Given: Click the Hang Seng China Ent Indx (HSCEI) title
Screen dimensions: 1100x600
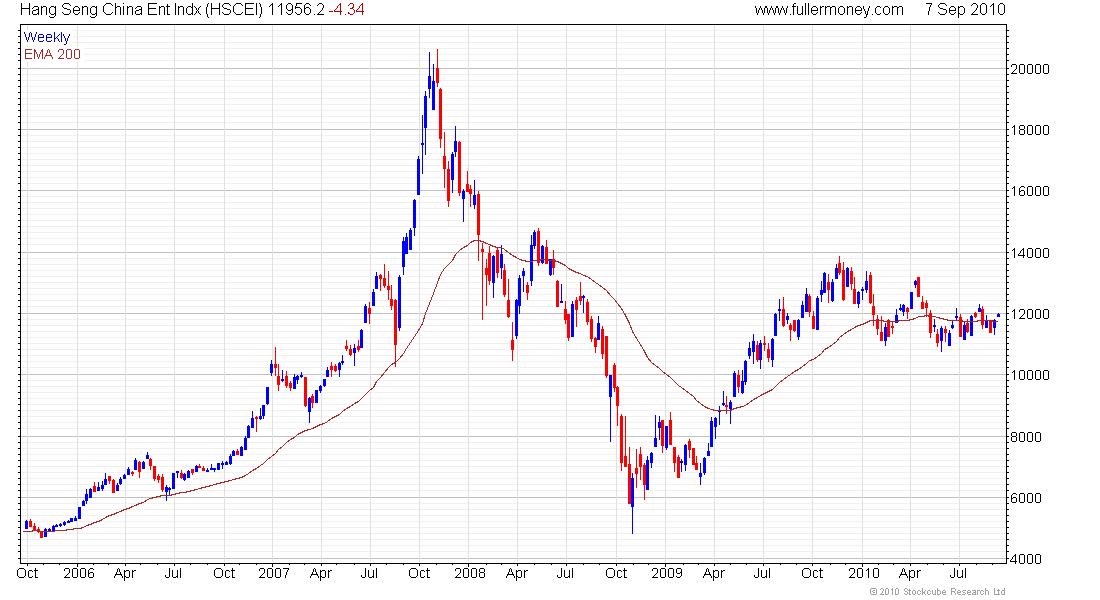Looking at the screenshot, I should coord(142,10).
